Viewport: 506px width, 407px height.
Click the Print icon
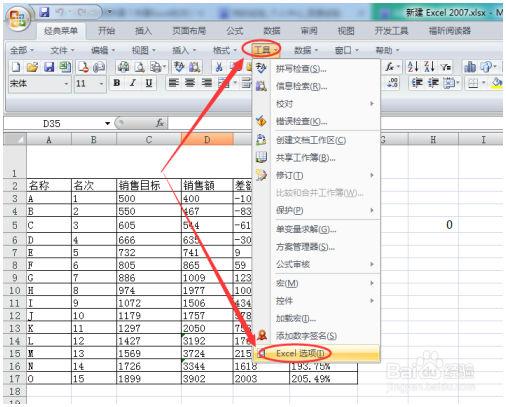pyautogui.click(x=123, y=68)
